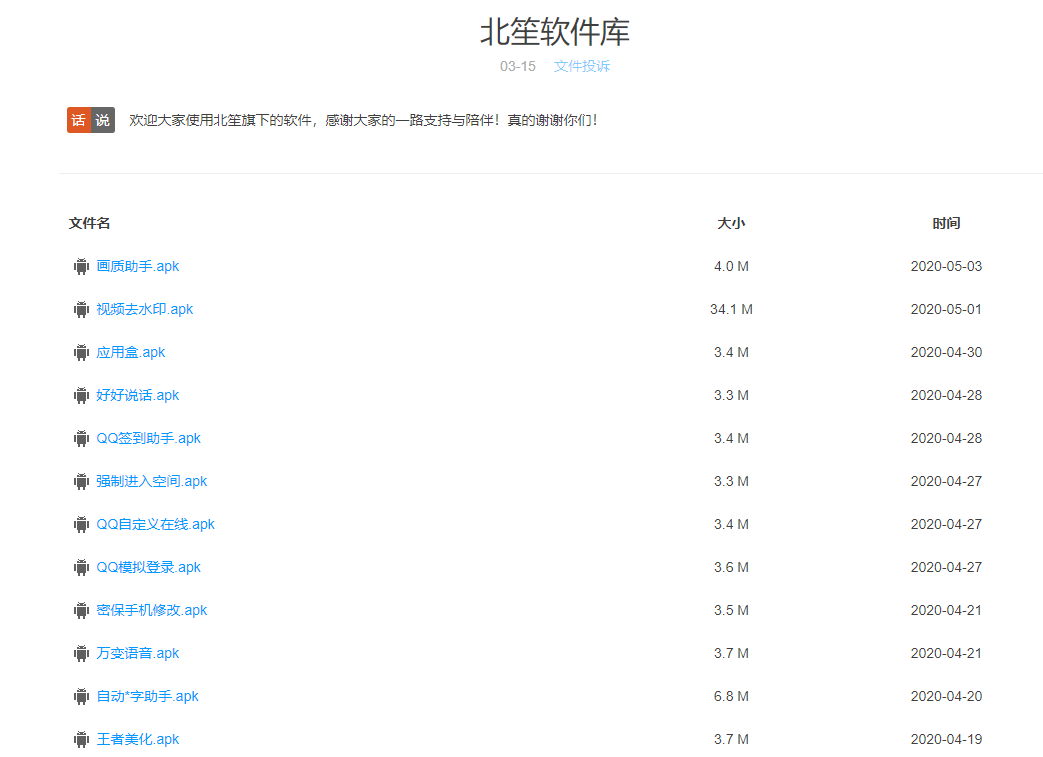1043x757 pixels.
Task: Download QQ签到助手.apk
Action: click(x=148, y=438)
